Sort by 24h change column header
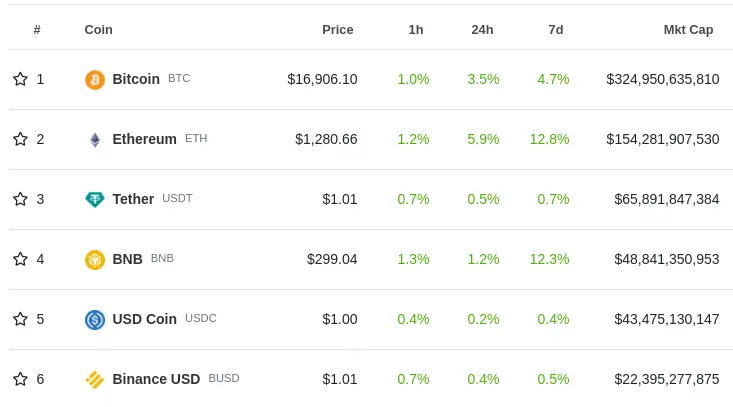Viewport: 733px width, 407px height. pyautogui.click(x=482, y=29)
